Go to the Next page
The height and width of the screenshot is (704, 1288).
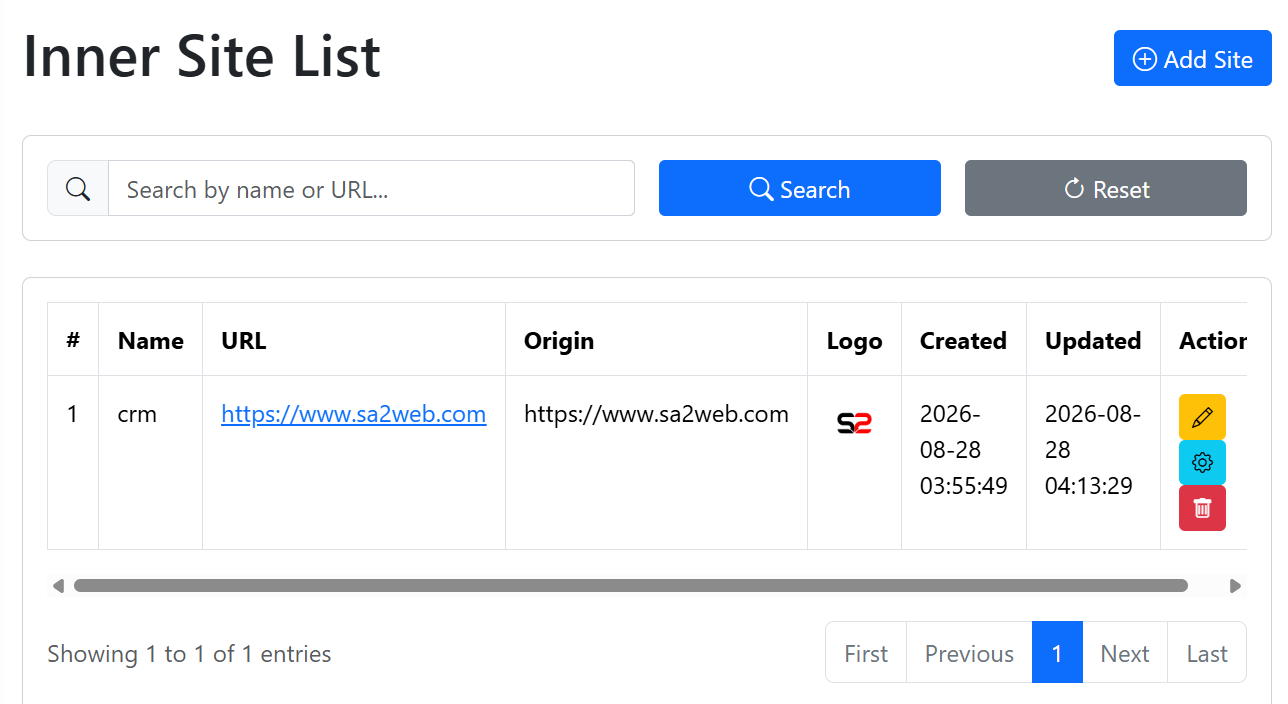pos(1125,653)
